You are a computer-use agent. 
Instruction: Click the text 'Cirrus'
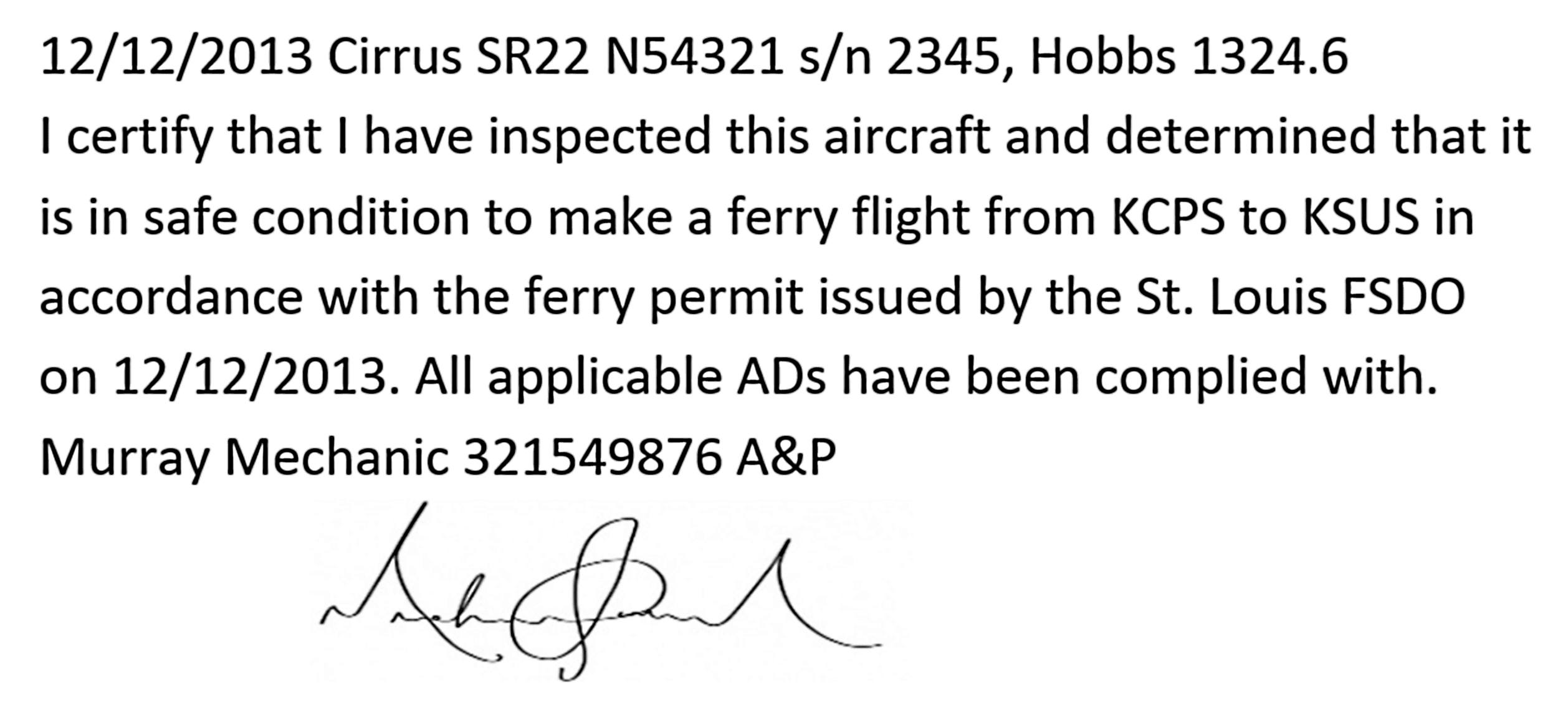pos(394,57)
